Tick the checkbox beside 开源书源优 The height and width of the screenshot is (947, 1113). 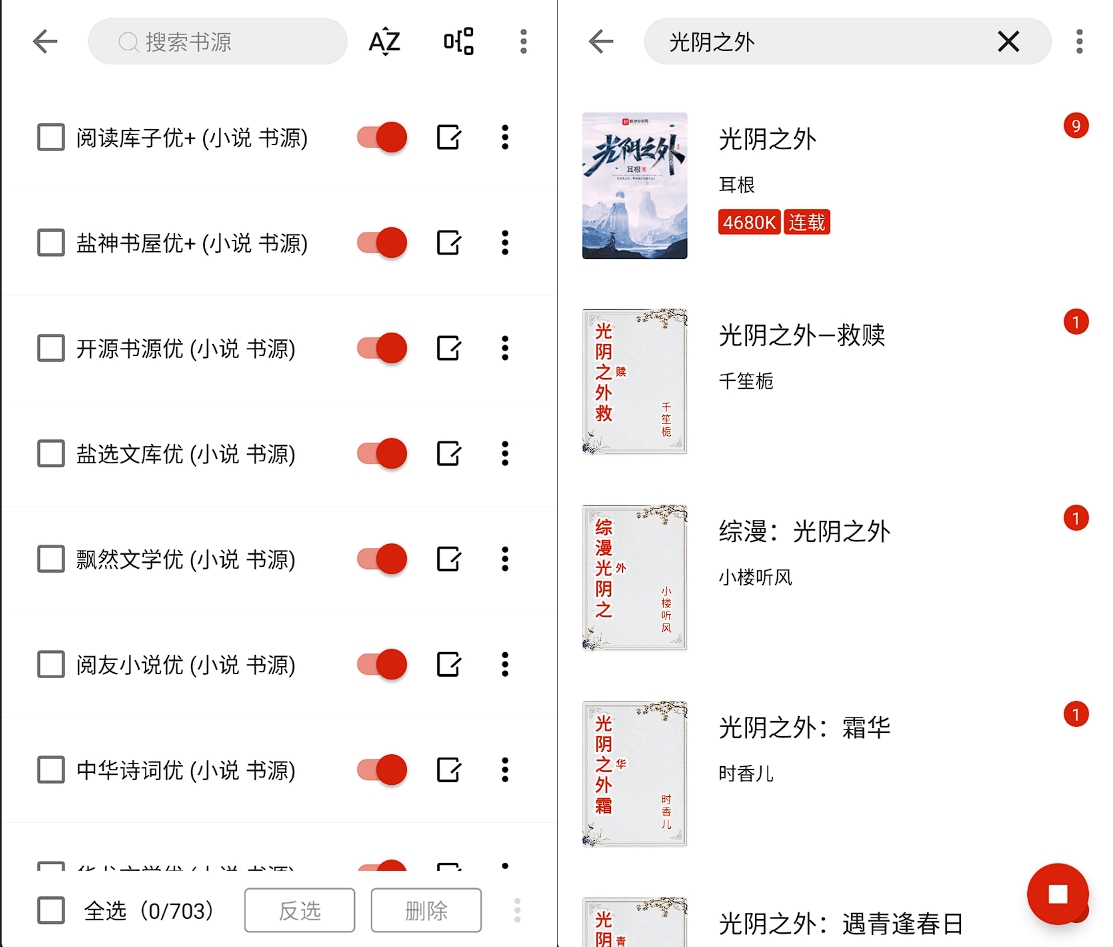point(50,348)
